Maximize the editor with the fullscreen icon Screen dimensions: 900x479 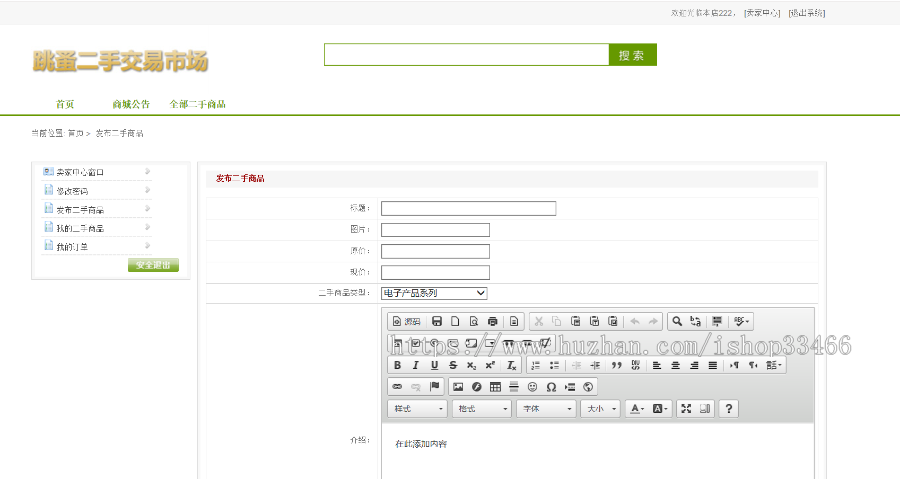(685, 409)
